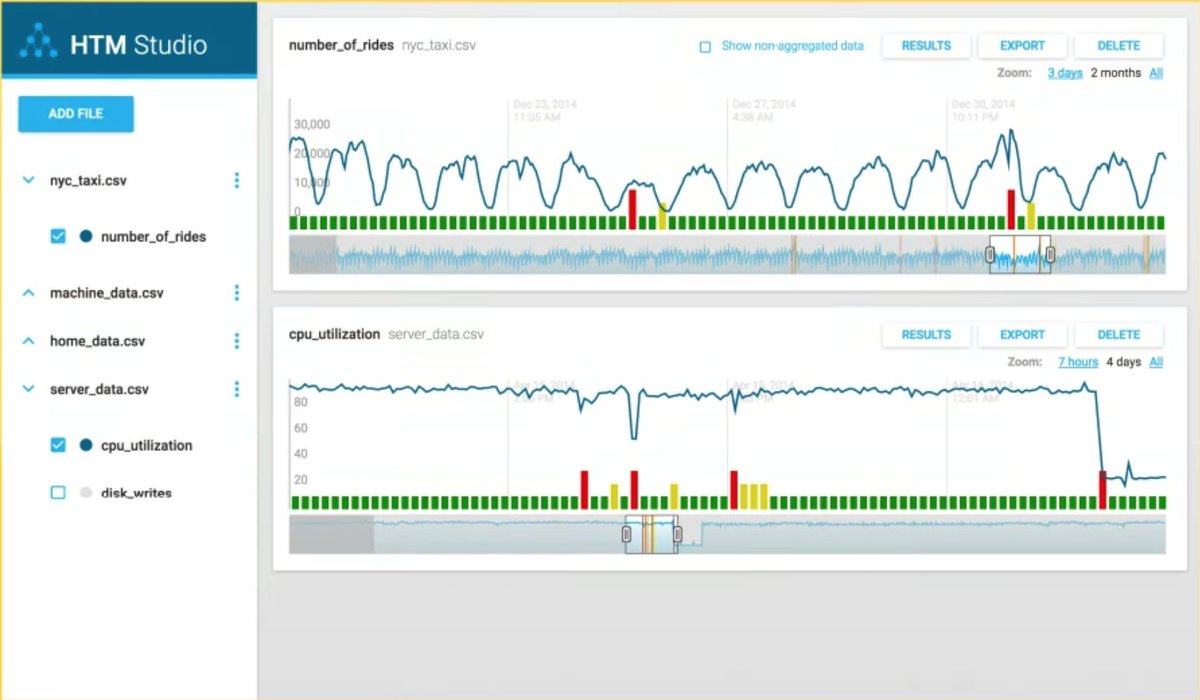
Task: Click the Dec 30, 2014 time marker
Action: [x=983, y=110]
